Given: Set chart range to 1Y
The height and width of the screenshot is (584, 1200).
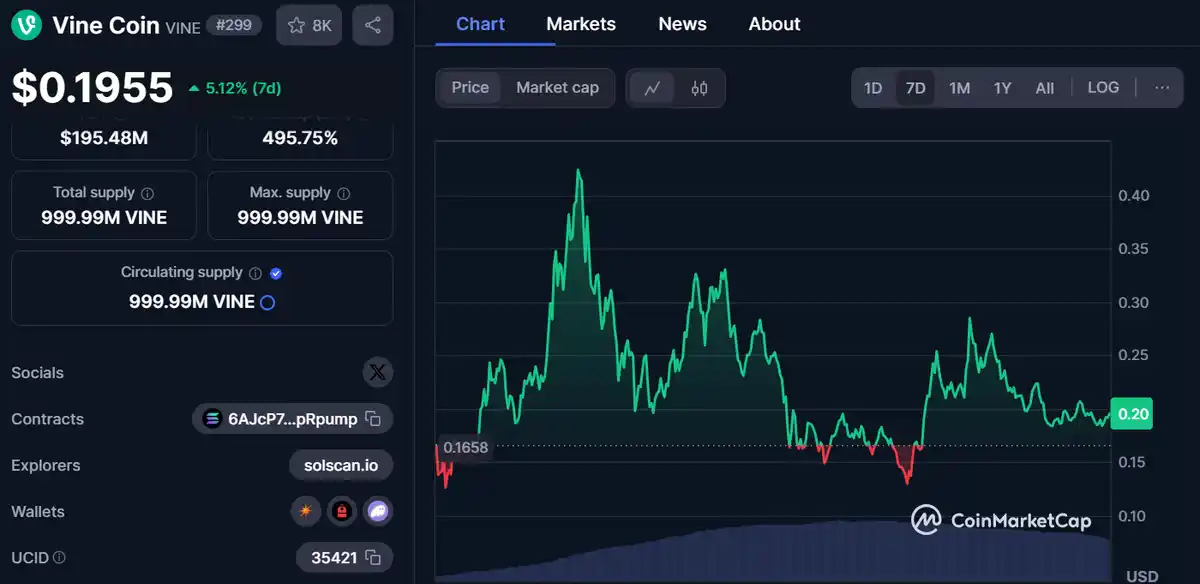Looking at the screenshot, I should [1002, 88].
